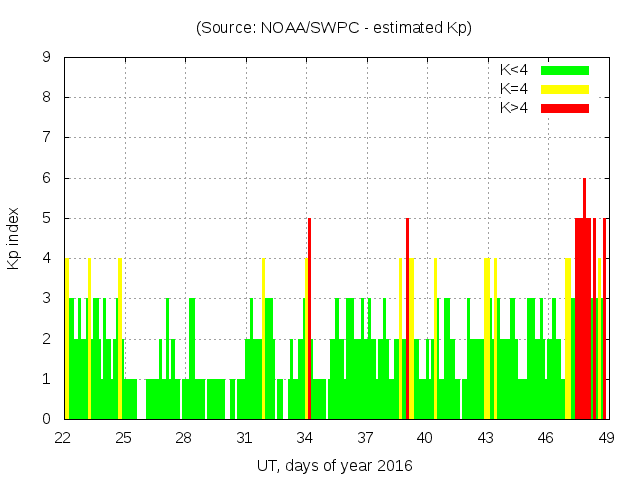This screenshot has height=480, width=640.
Task: Click the red K>4 legend swatch
Action: coord(565,108)
